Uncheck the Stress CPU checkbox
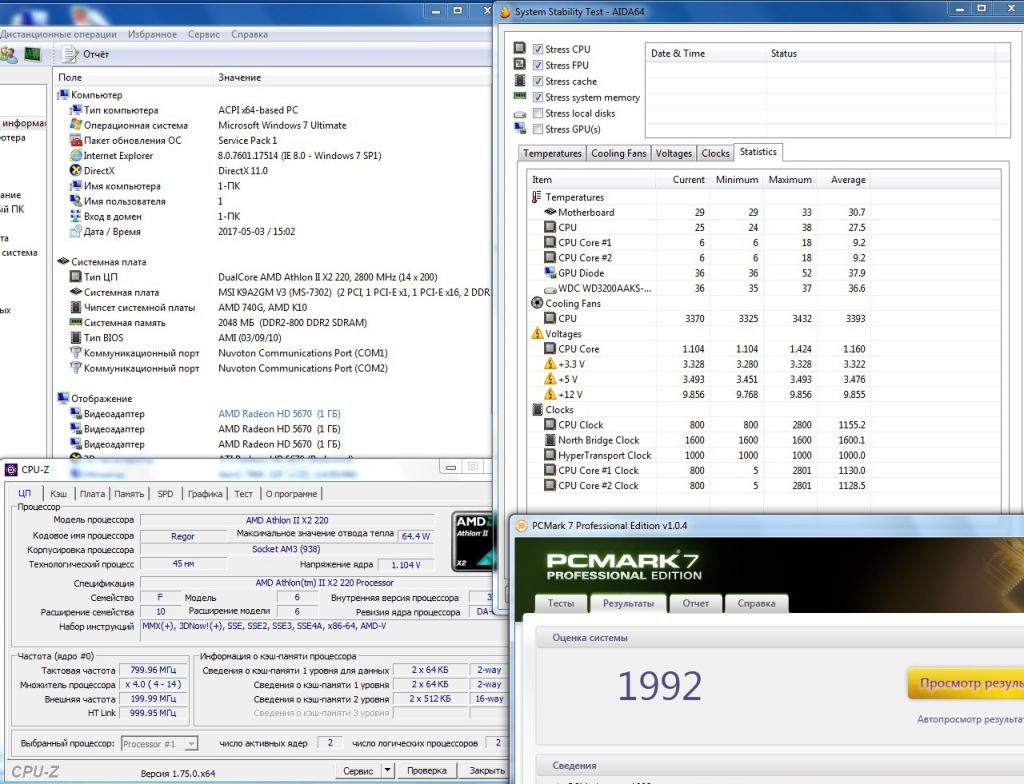 538,49
